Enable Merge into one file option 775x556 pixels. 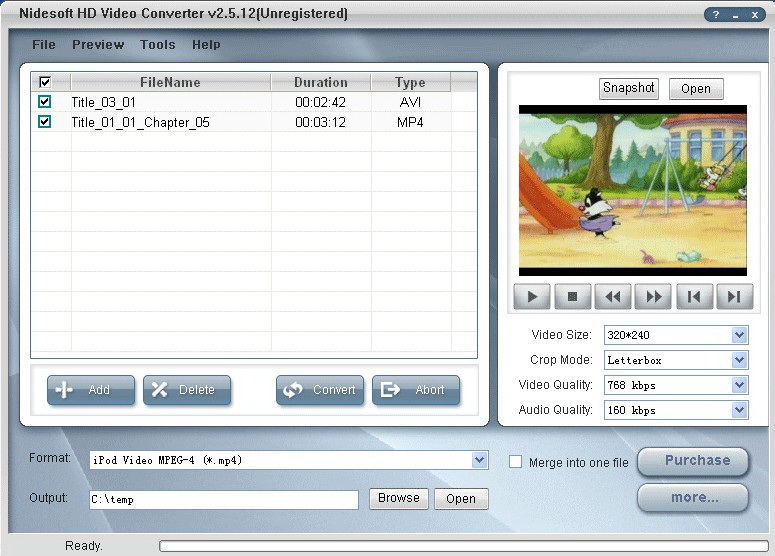coord(516,462)
